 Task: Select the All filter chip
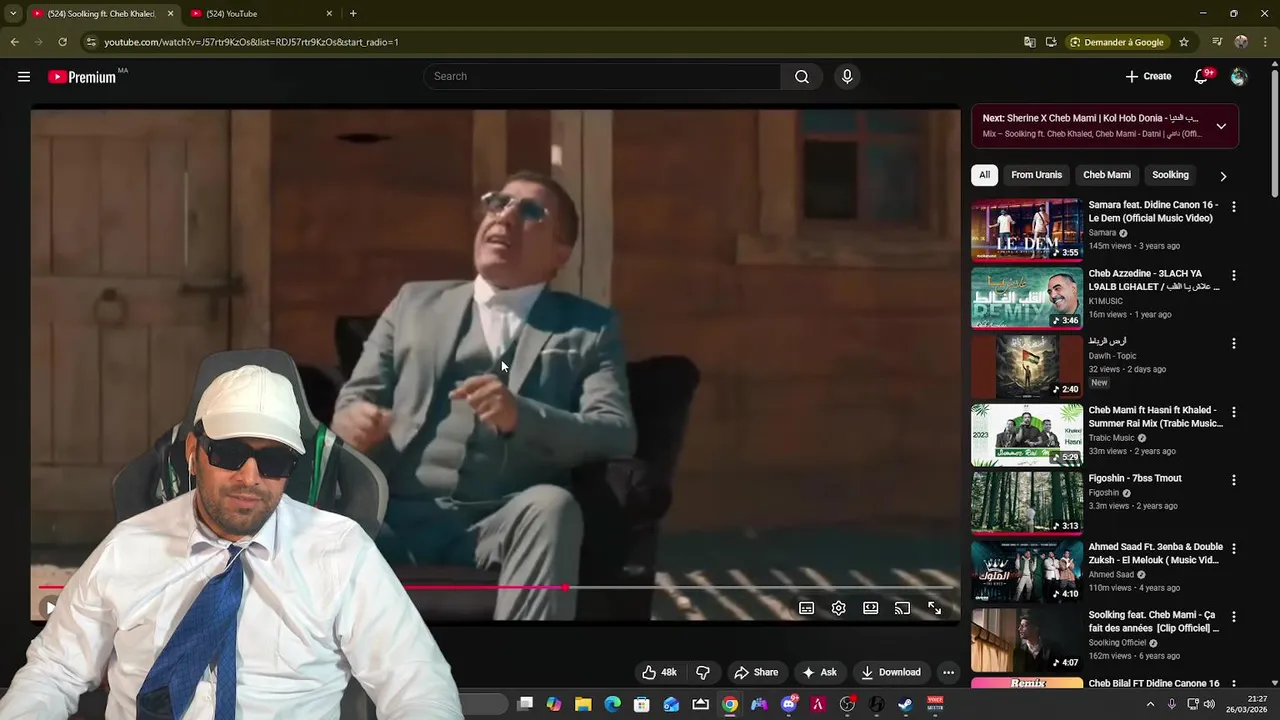pos(984,175)
